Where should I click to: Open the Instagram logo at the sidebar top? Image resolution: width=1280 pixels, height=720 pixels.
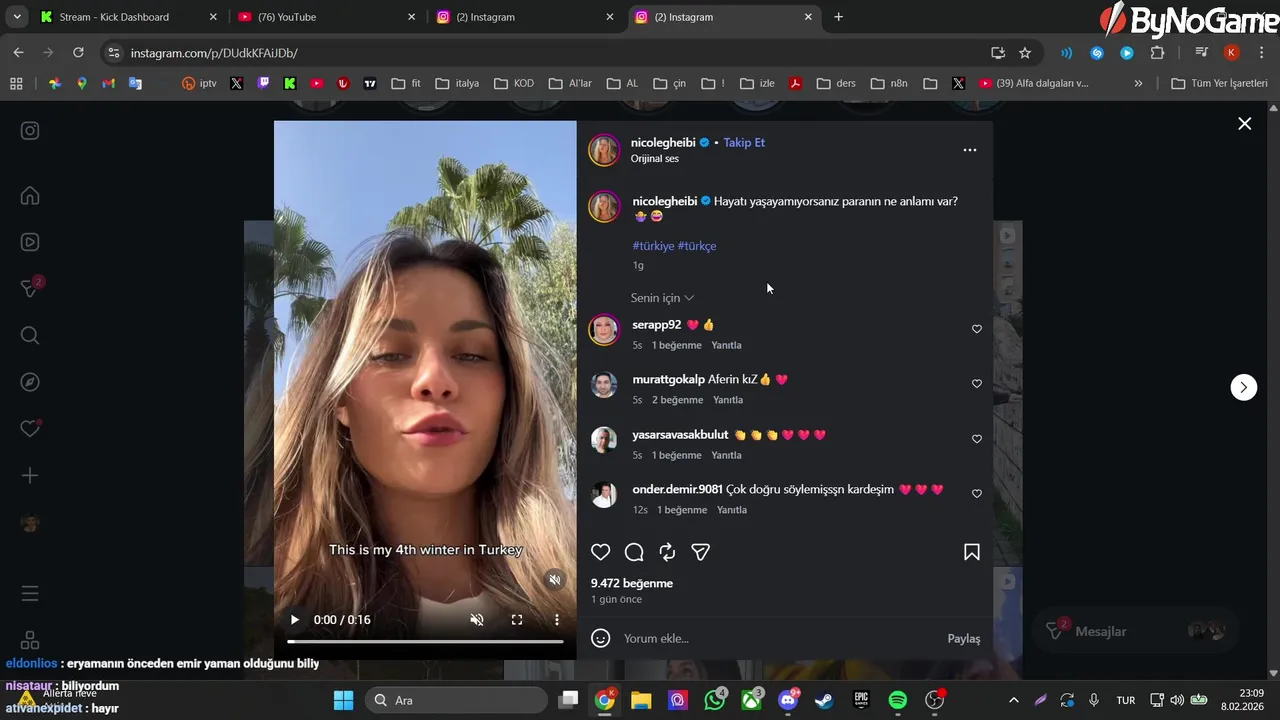[x=30, y=130]
